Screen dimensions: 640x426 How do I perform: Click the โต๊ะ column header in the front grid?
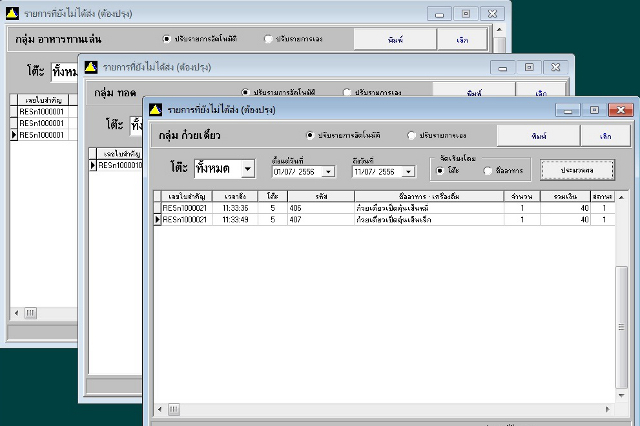(x=273, y=196)
